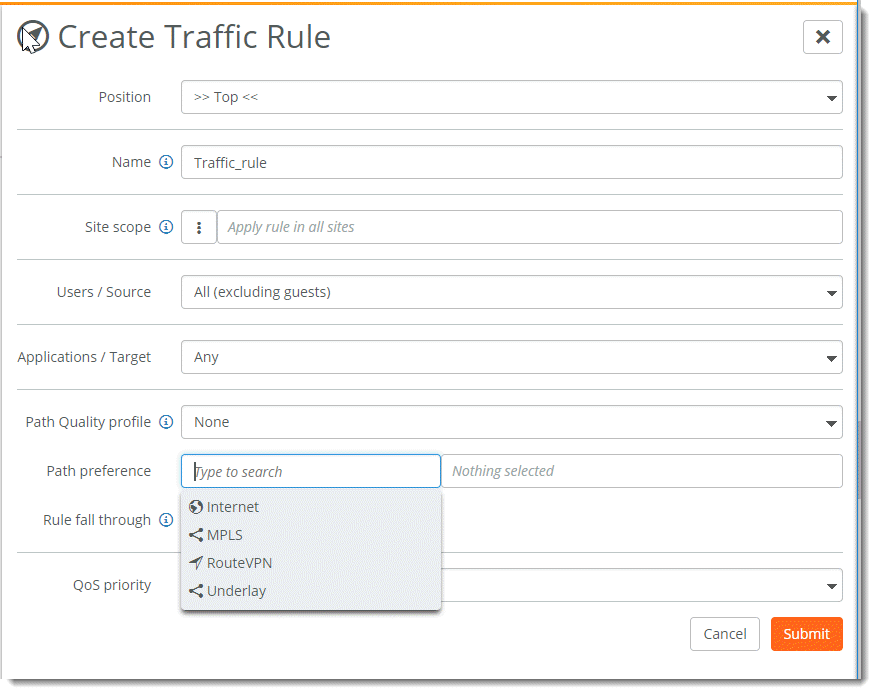
Task: Click the Rule fall through info icon
Action: click(166, 519)
